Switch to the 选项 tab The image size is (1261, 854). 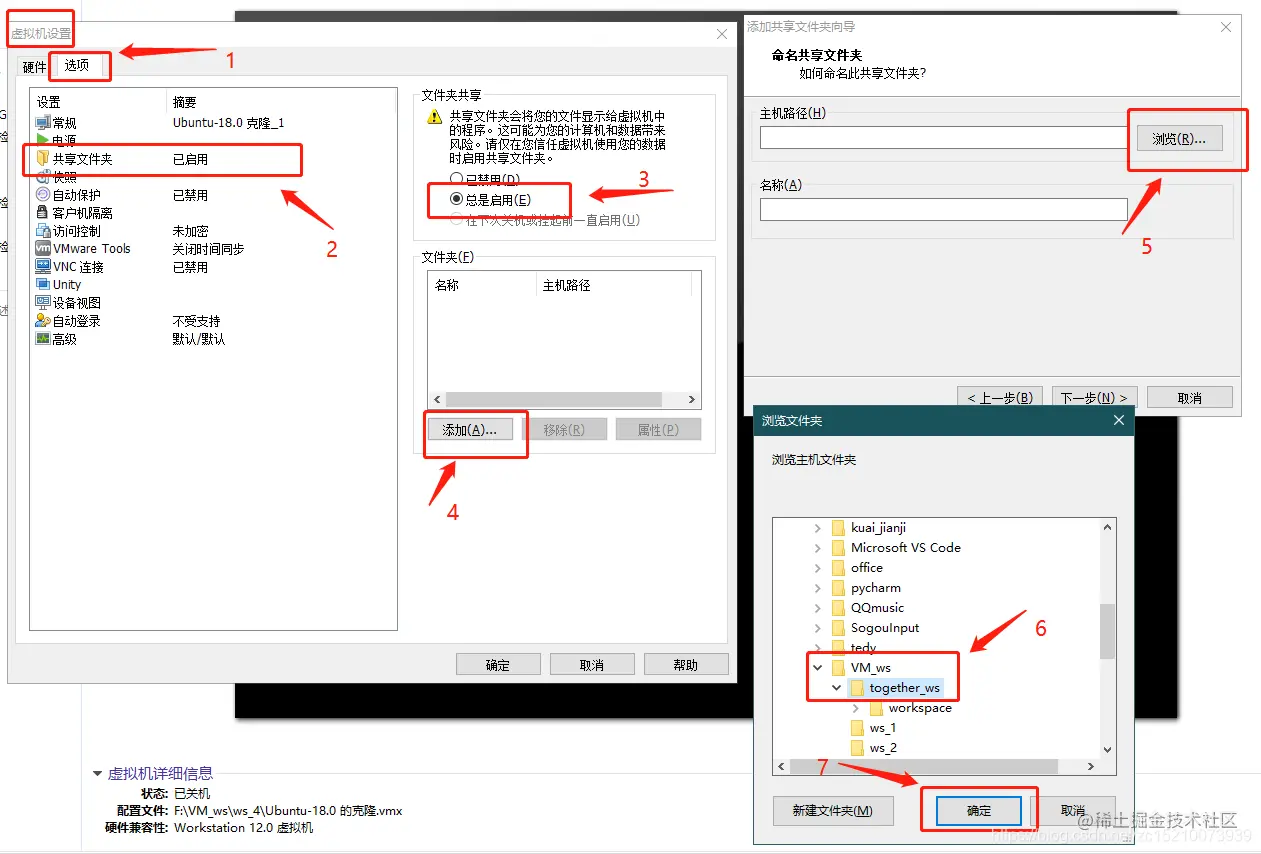77,65
